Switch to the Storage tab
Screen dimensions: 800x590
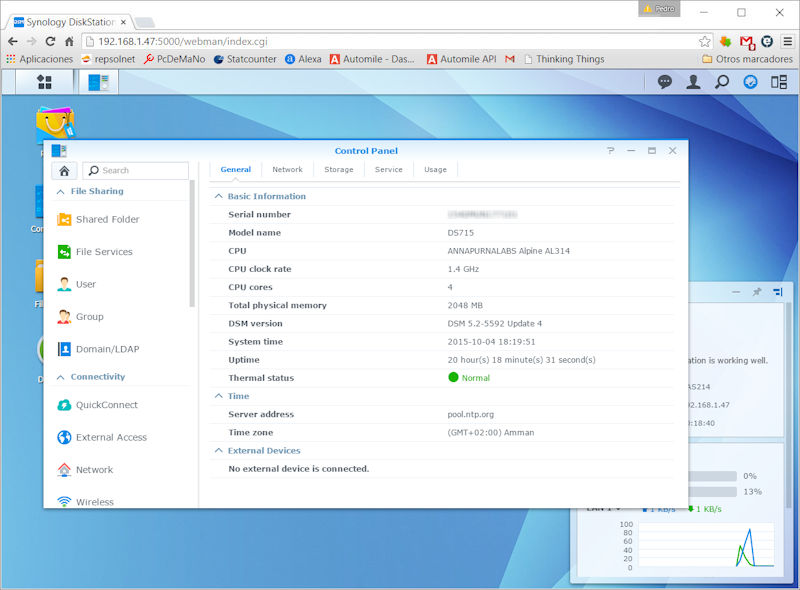339,169
